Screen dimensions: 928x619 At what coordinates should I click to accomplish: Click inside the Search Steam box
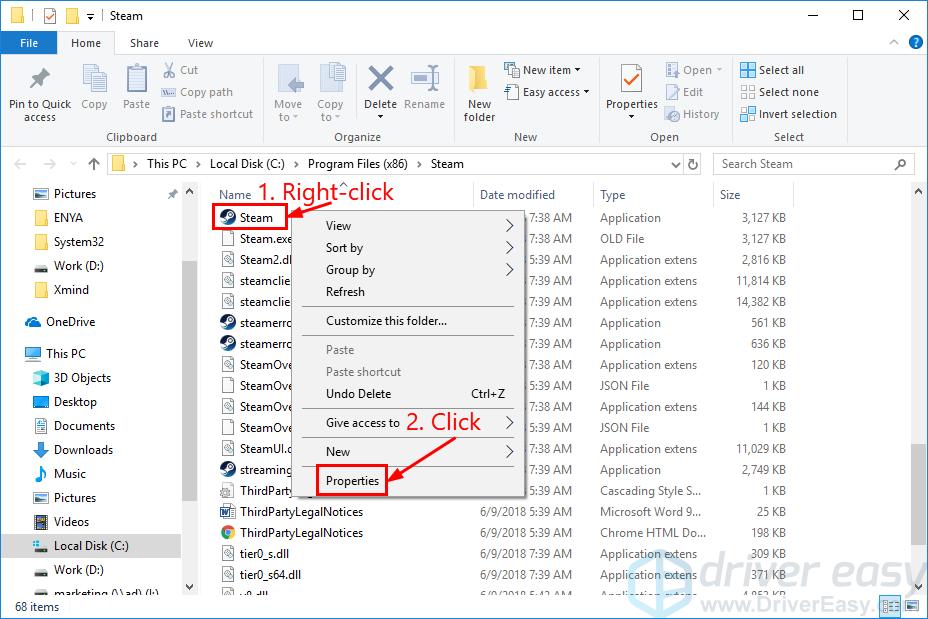click(x=800, y=163)
